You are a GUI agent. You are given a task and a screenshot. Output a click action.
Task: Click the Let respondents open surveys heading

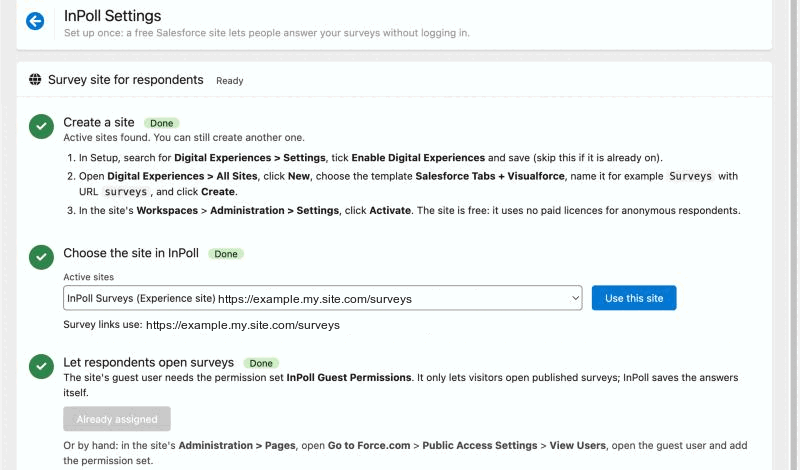pyautogui.click(x=148, y=362)
